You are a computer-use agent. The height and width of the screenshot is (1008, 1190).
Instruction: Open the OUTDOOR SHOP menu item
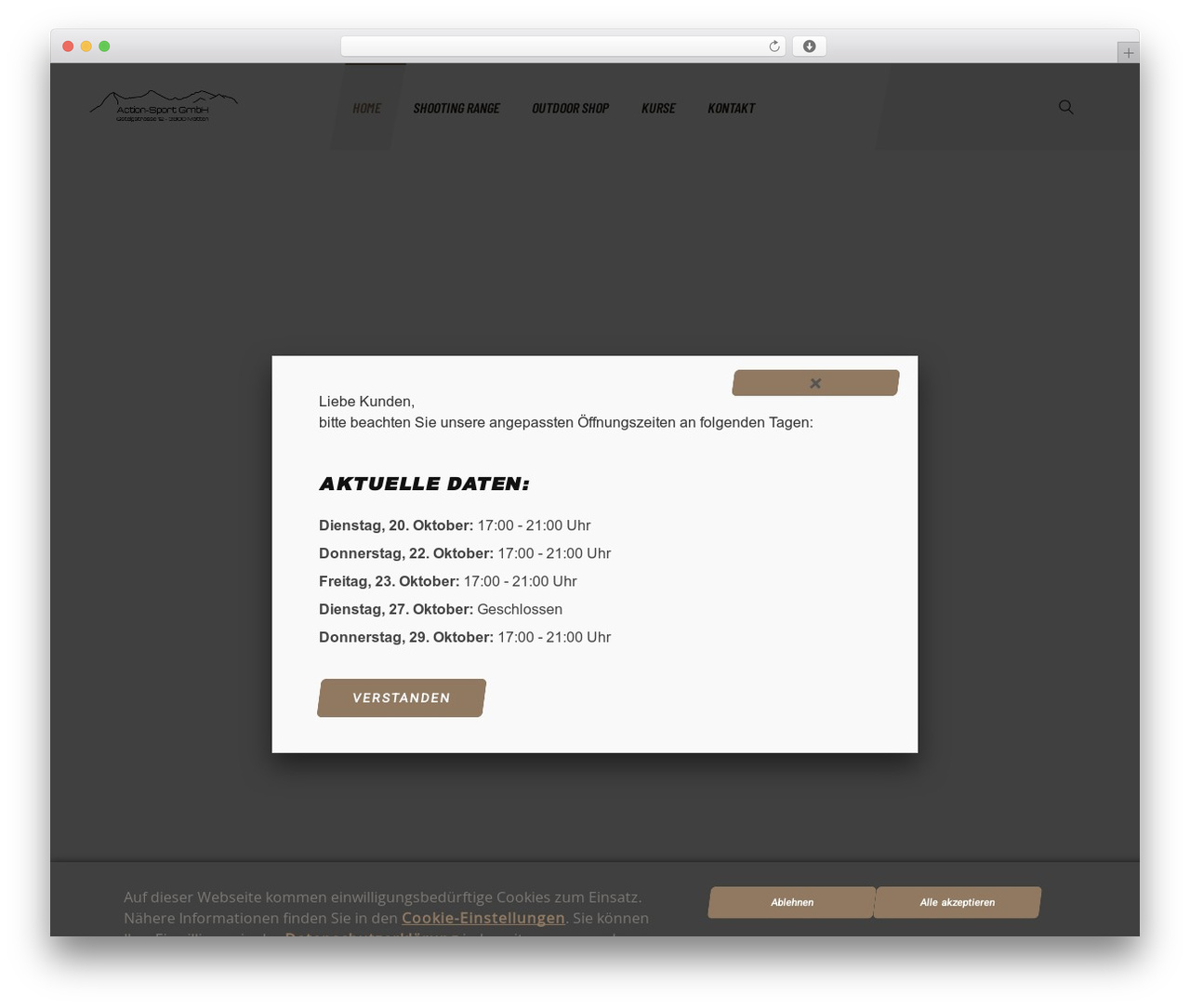570,108
